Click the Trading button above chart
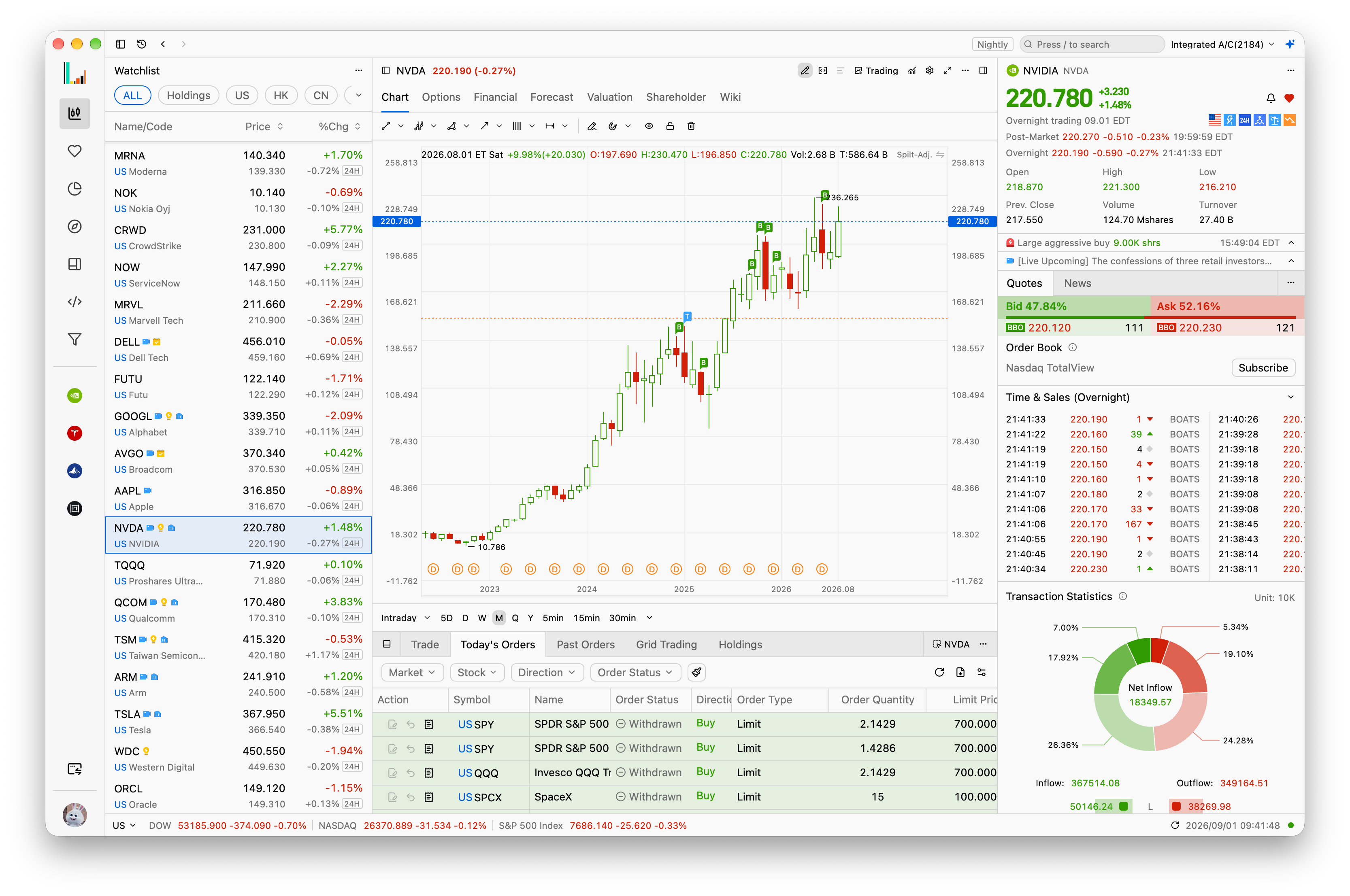Viewport: 1350px width, 896px height. coord(876,71)
